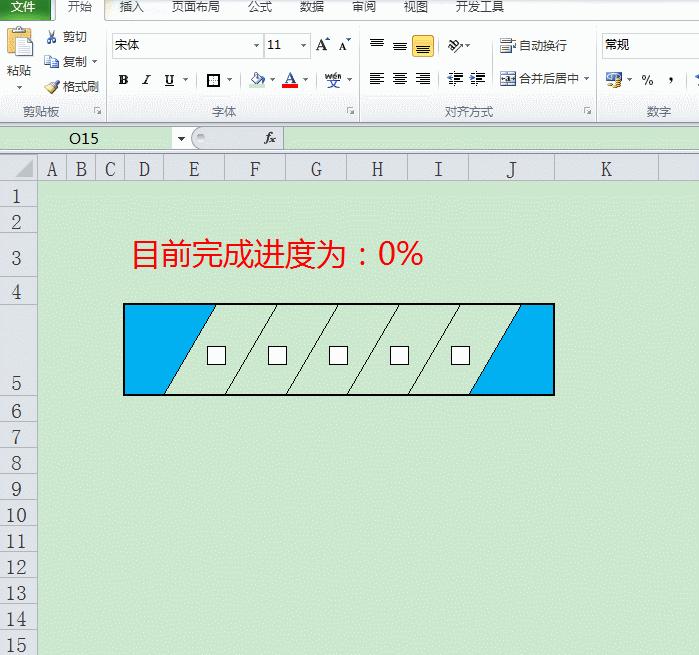699x655 pixels.
Task: Toggle the highlighted bottom align button
Action: [x=423, y=46]
